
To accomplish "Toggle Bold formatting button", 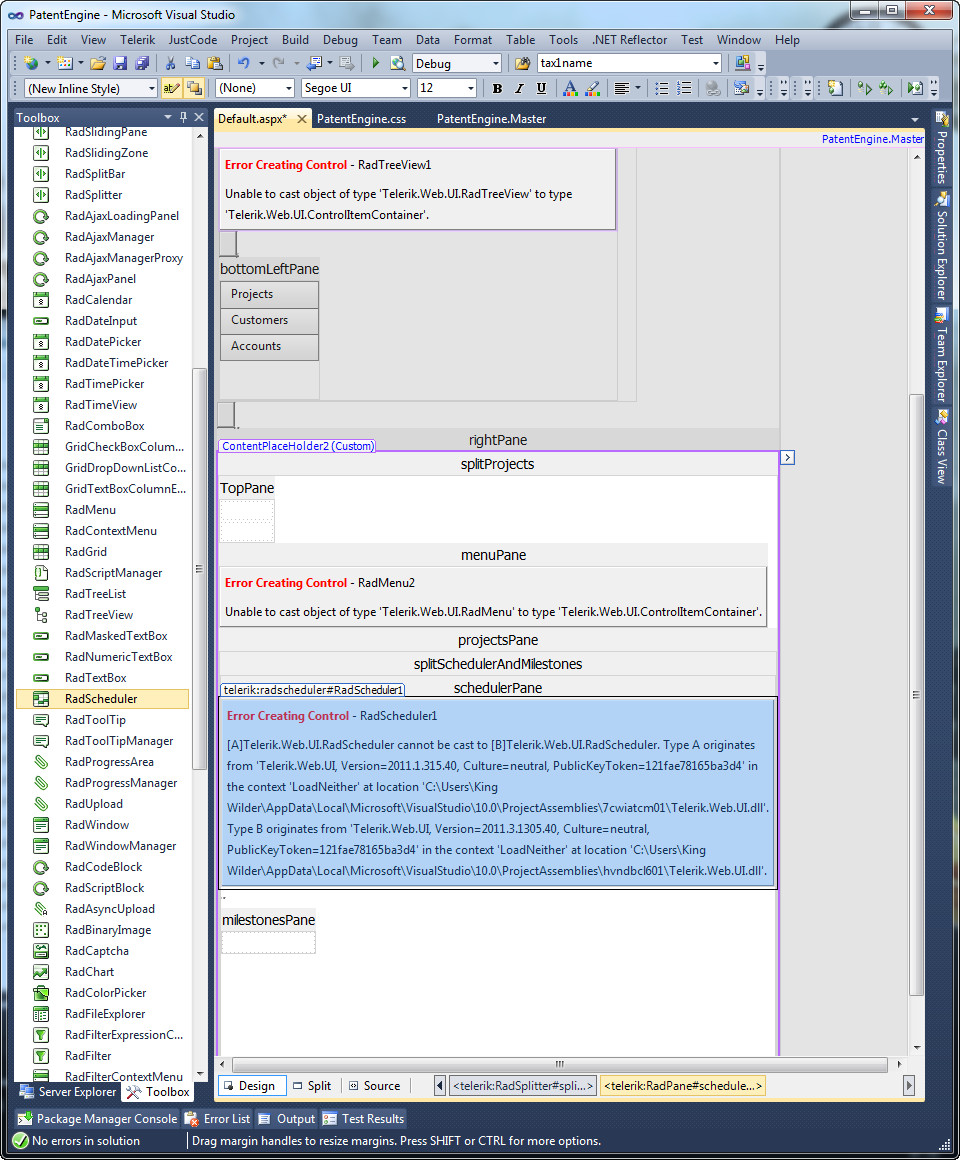I will [497, 88].
